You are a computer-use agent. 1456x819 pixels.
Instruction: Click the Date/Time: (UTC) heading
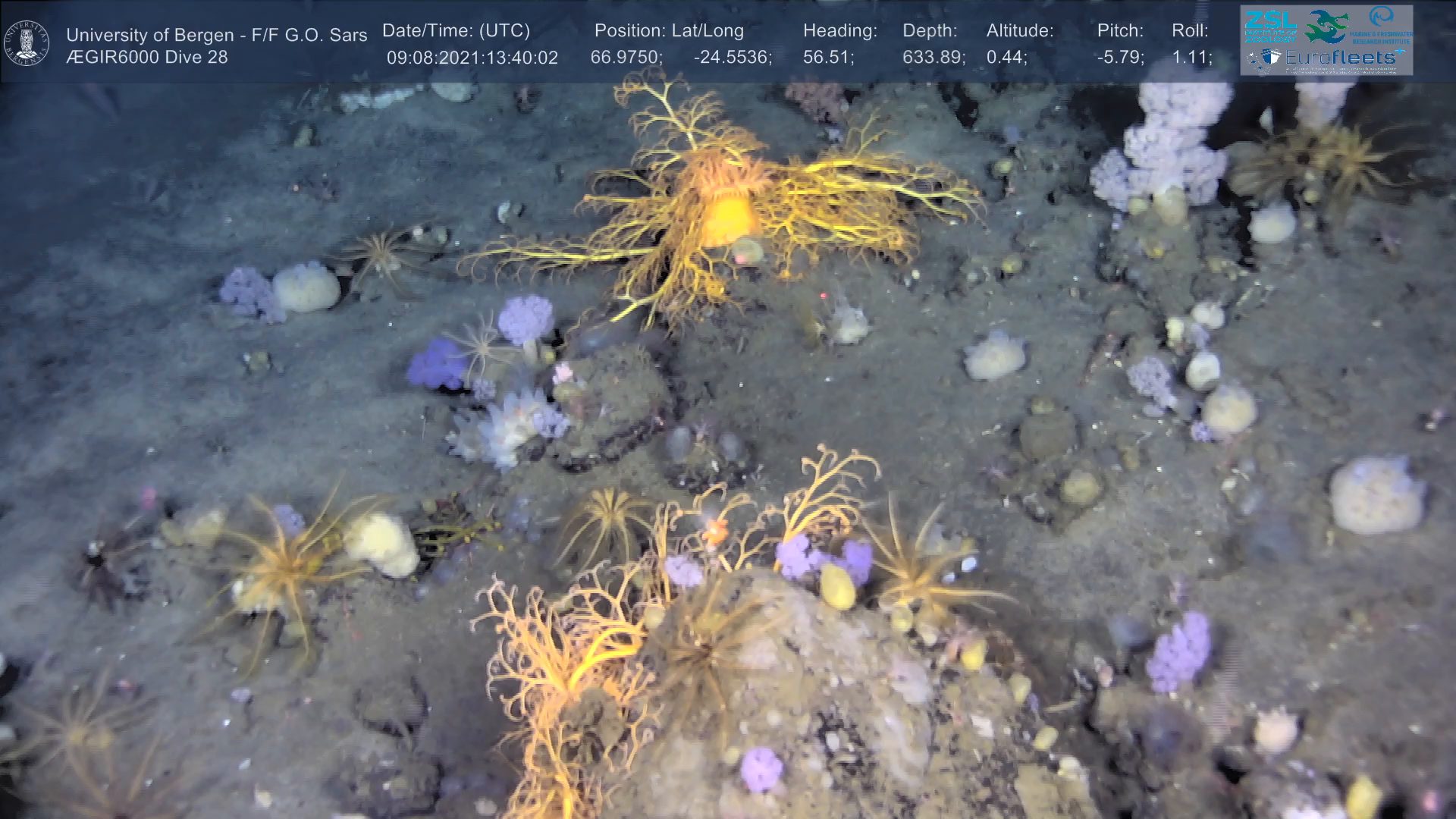(456, 31)
